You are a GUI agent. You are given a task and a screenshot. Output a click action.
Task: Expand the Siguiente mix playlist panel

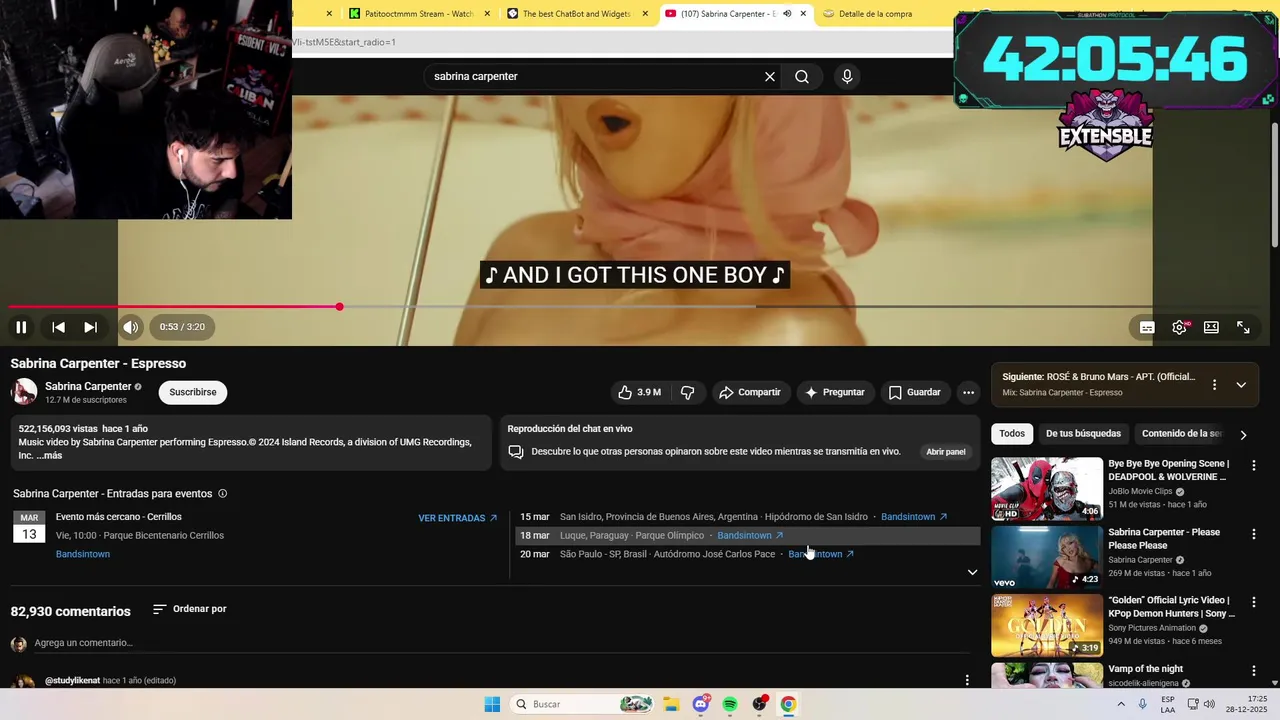click(1241, 385)
